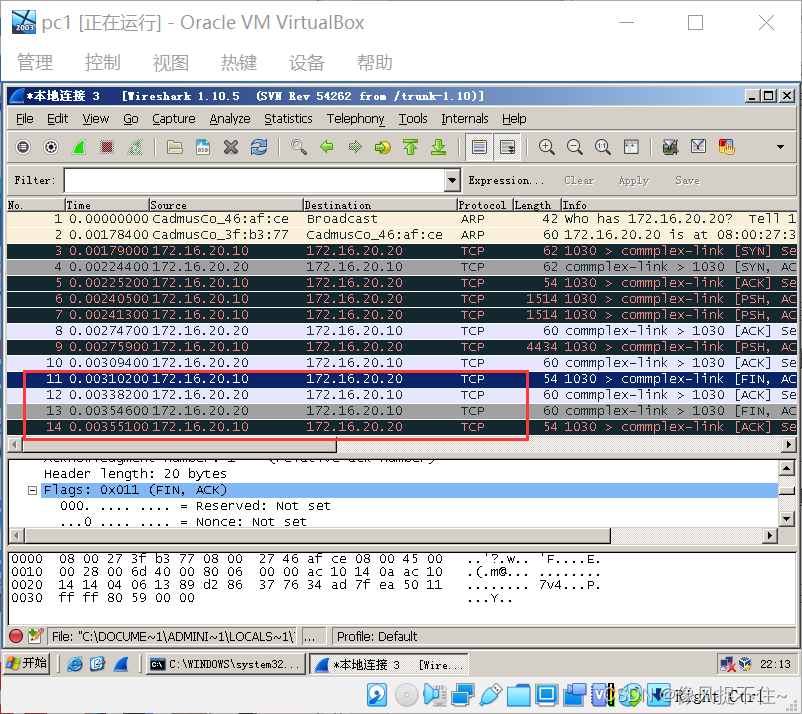802x714 pixels.
Task: Go forward in packet history arrow
Action: tap(354, 147)
